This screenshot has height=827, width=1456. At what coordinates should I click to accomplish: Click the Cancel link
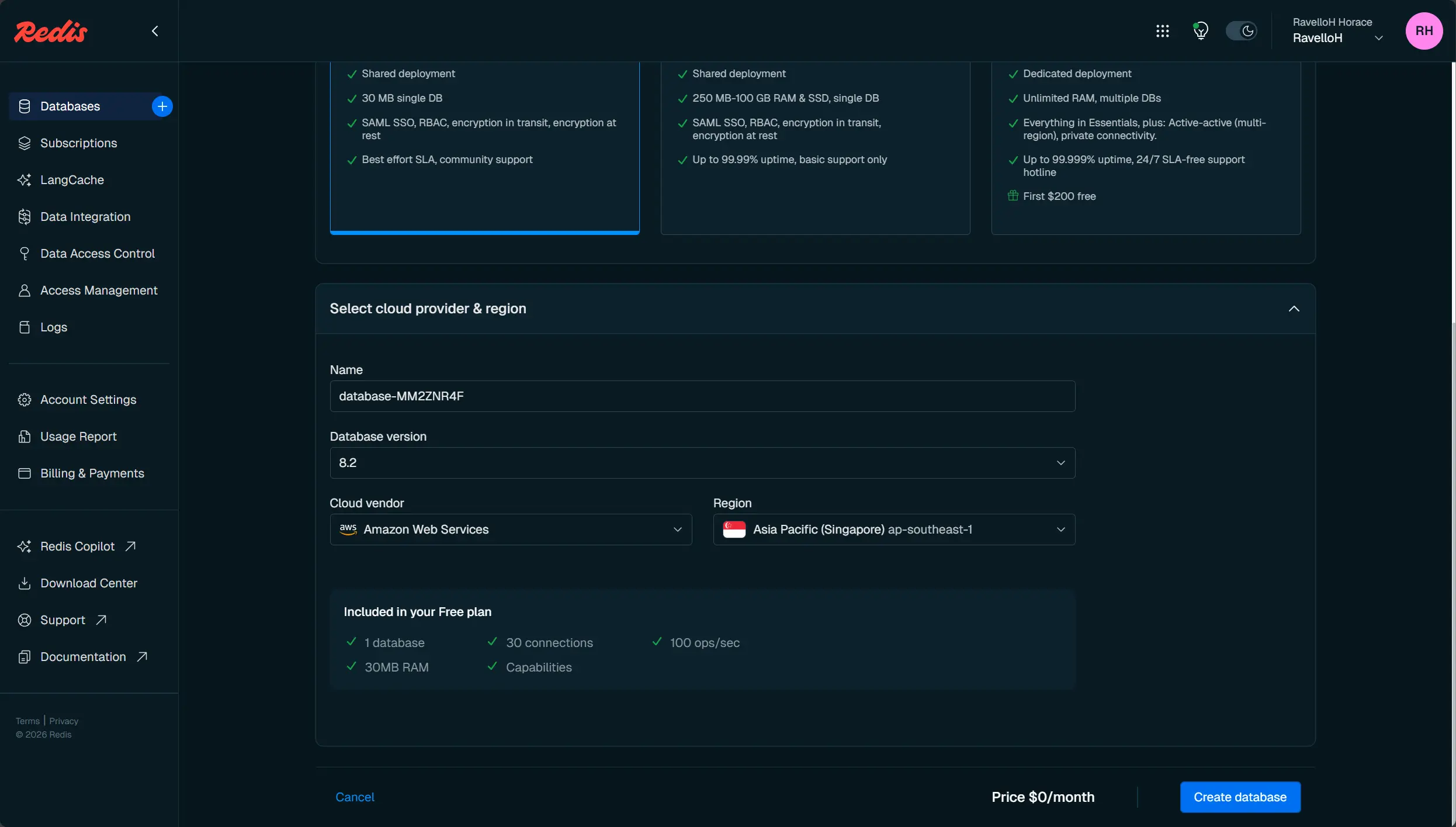click(x=355, y=797)
